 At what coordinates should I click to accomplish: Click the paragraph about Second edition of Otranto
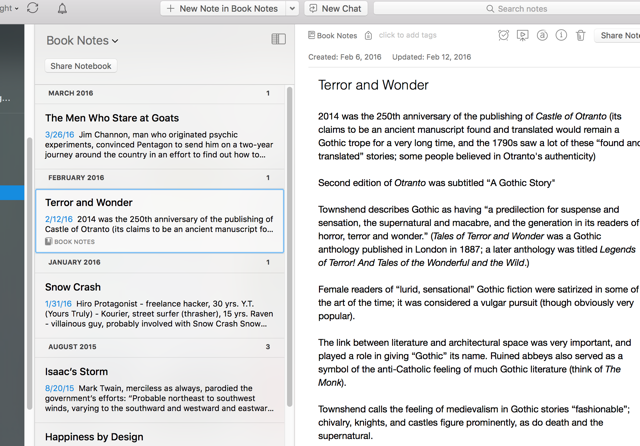coord(436,183)
